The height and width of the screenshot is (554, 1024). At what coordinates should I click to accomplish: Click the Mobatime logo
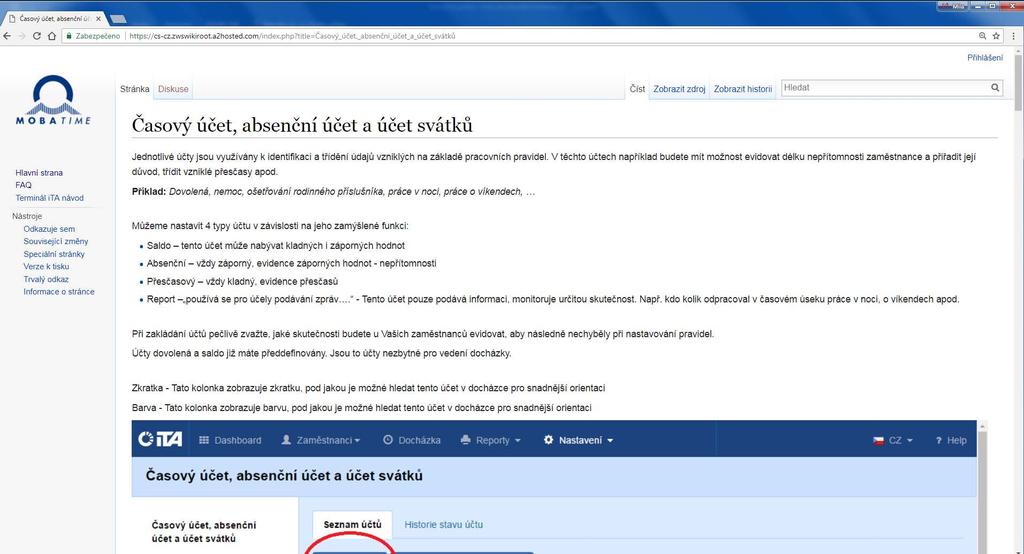click(x=53, y=100)
